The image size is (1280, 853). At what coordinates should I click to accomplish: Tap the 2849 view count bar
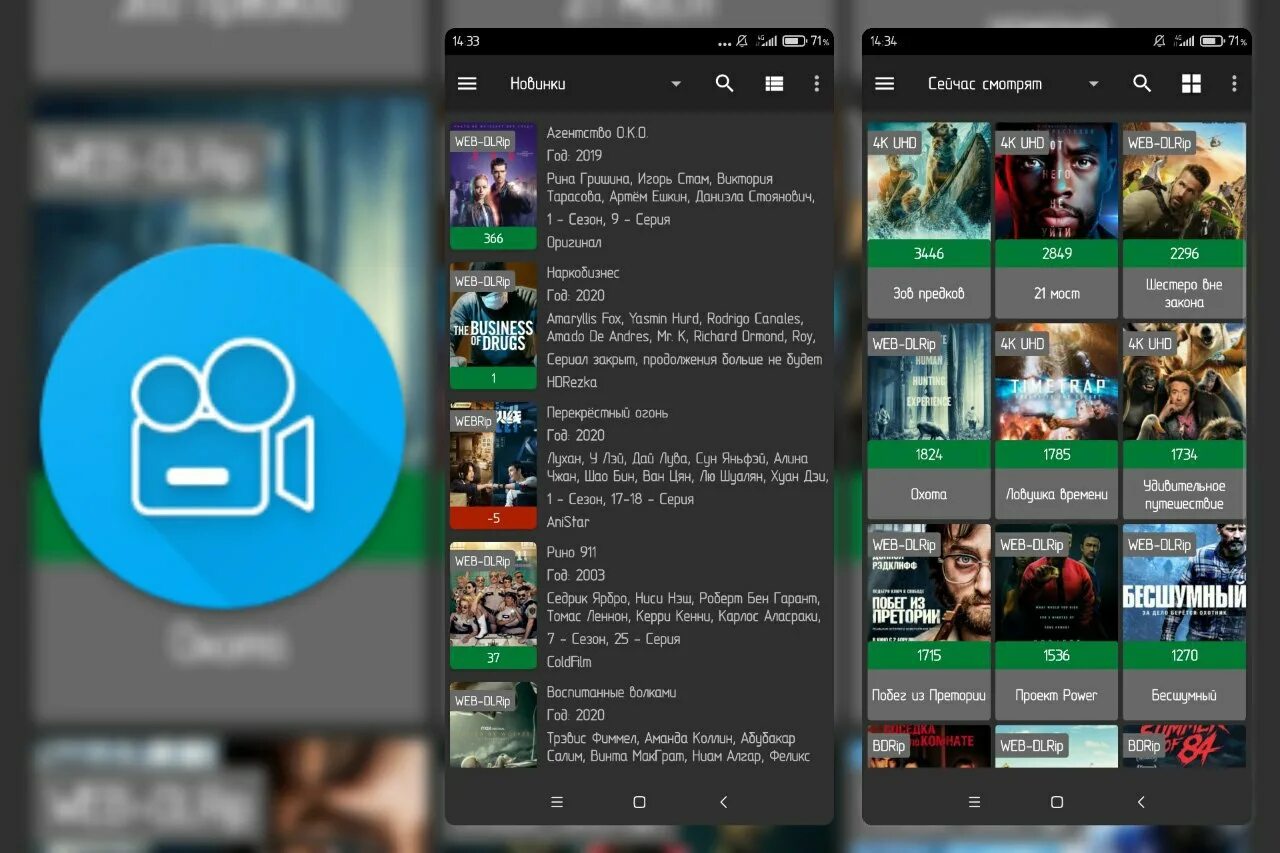coord(1057,253)
